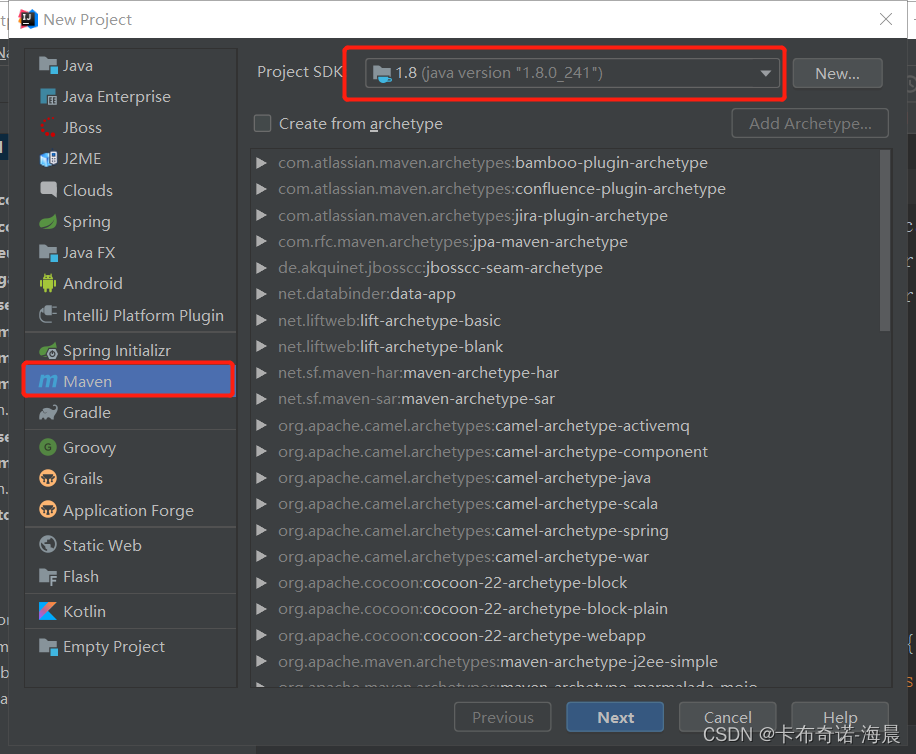Expand the jpa-maven-archetype node
The width and height of the screenshot is (916, 754).
click(261, 241)
